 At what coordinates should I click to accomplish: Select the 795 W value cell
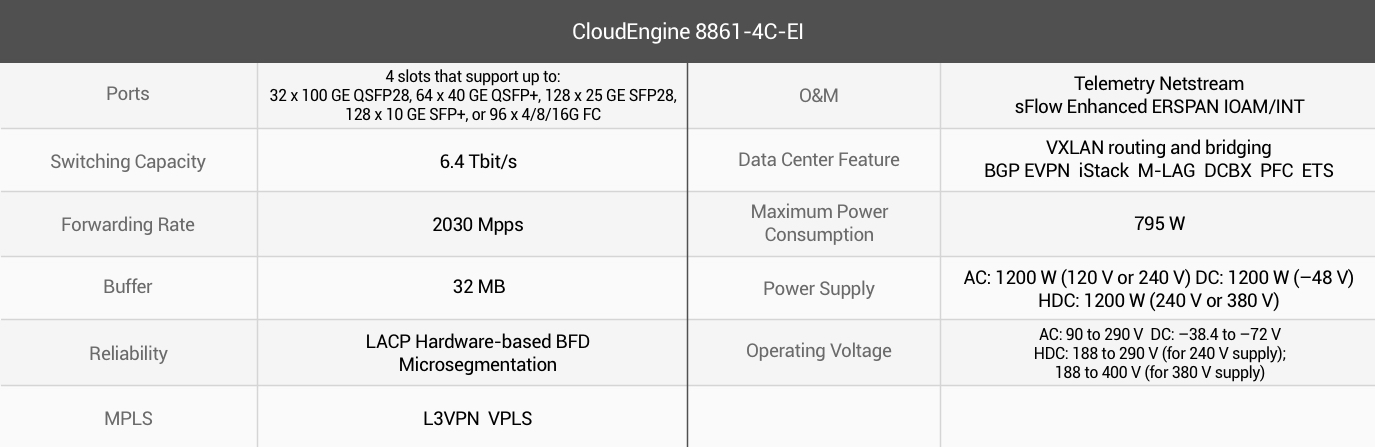coord(1159,224)
